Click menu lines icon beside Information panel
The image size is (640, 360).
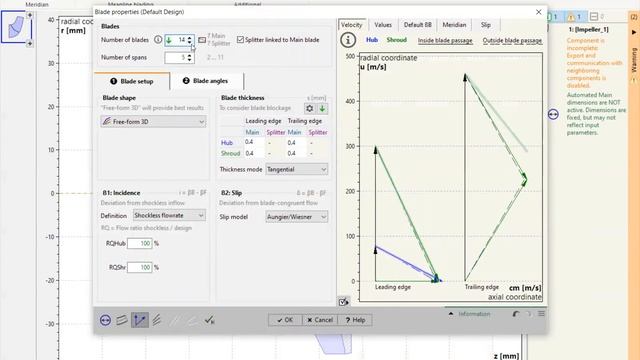(541, 314)
